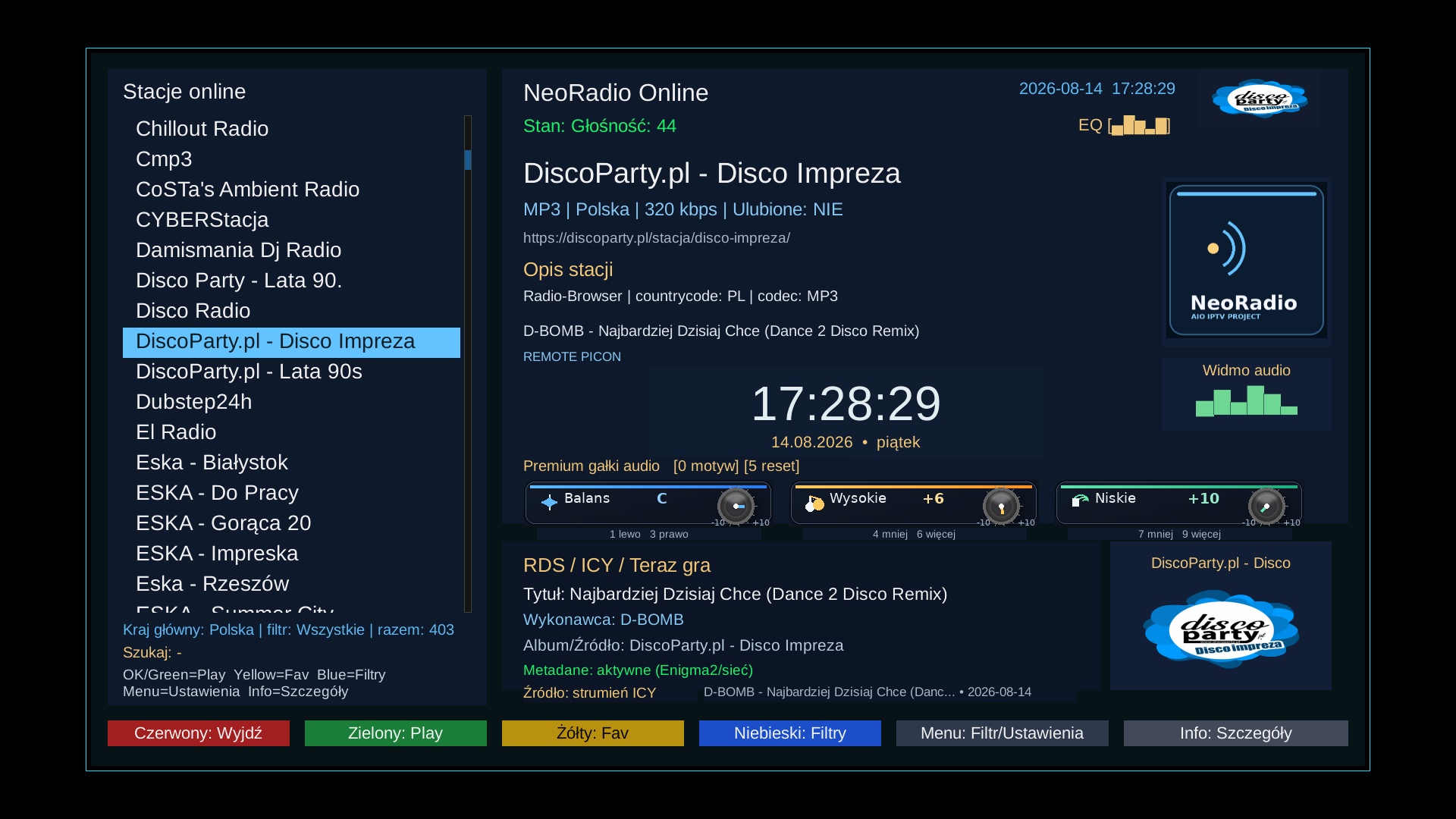Image resolution: width=1456 pixels, height=819 pixels.
Task: Click the Niebieski: Filtry button
Action: click(790, 733)
